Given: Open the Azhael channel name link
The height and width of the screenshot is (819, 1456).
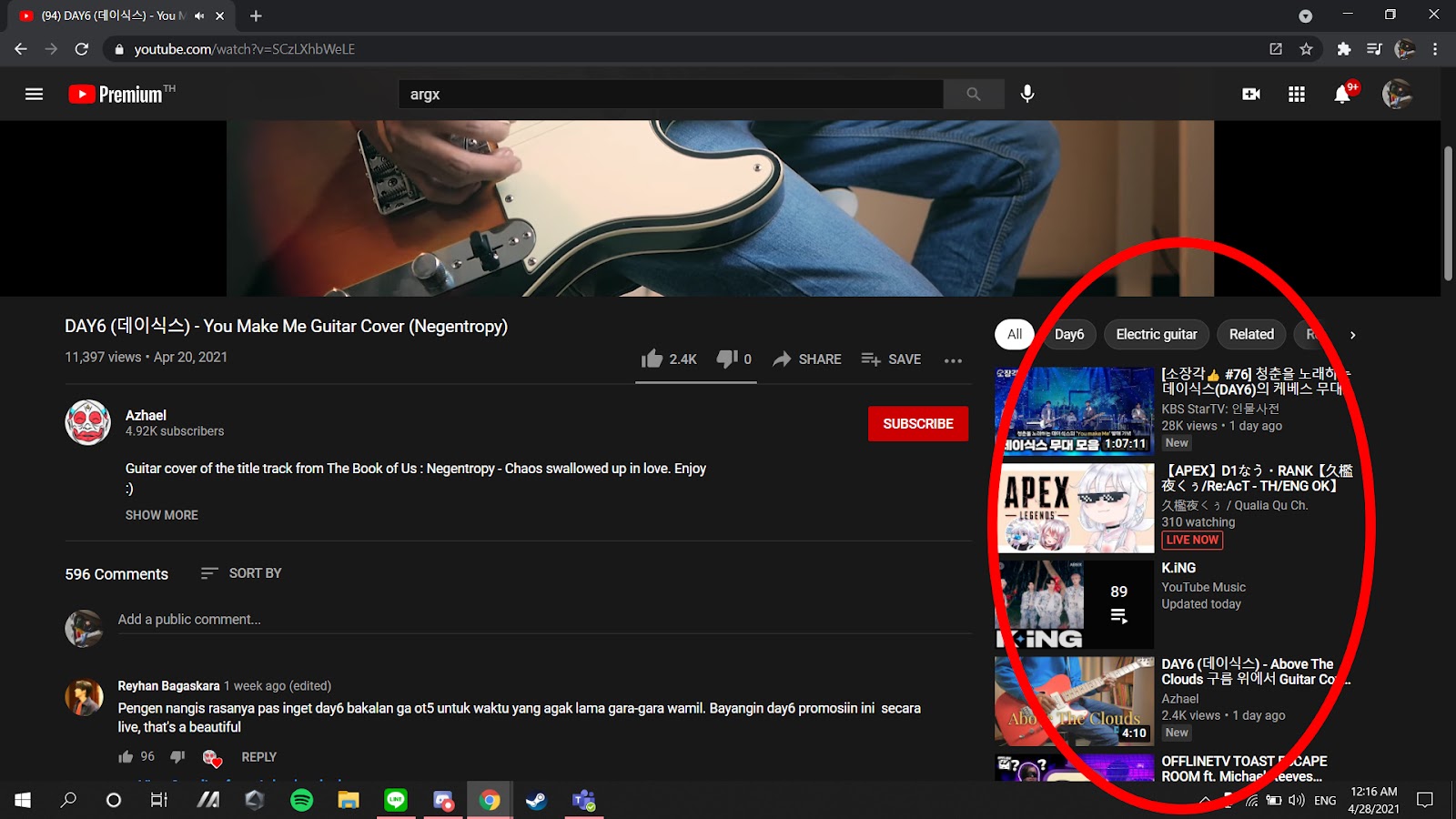Looking at the screenshot, I should click(146, 415).
